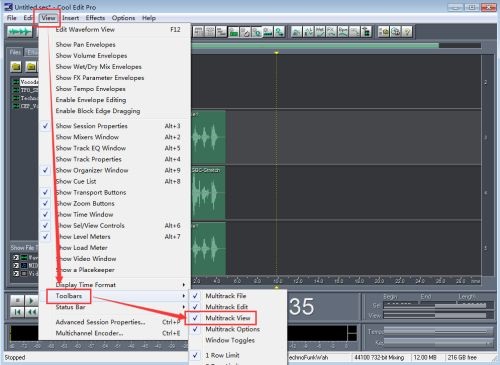Open Advanced Session Properties

tap(115, 322)
